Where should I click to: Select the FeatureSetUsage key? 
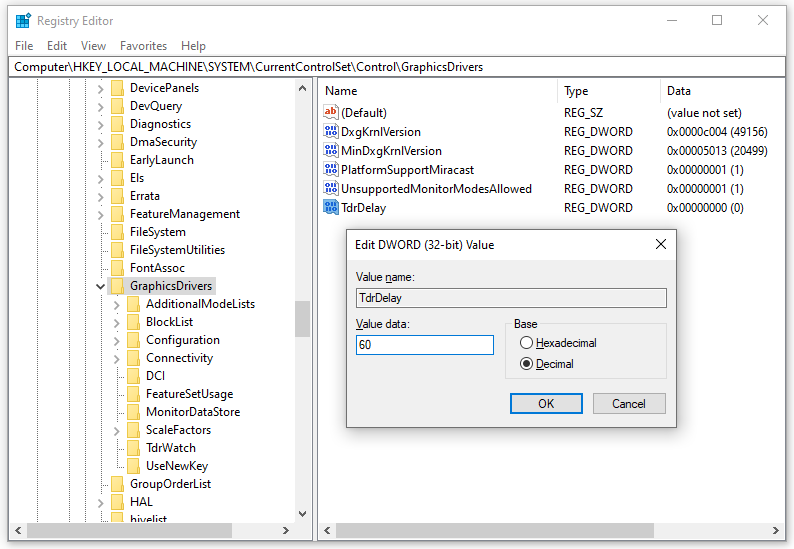tap(189, 394)
